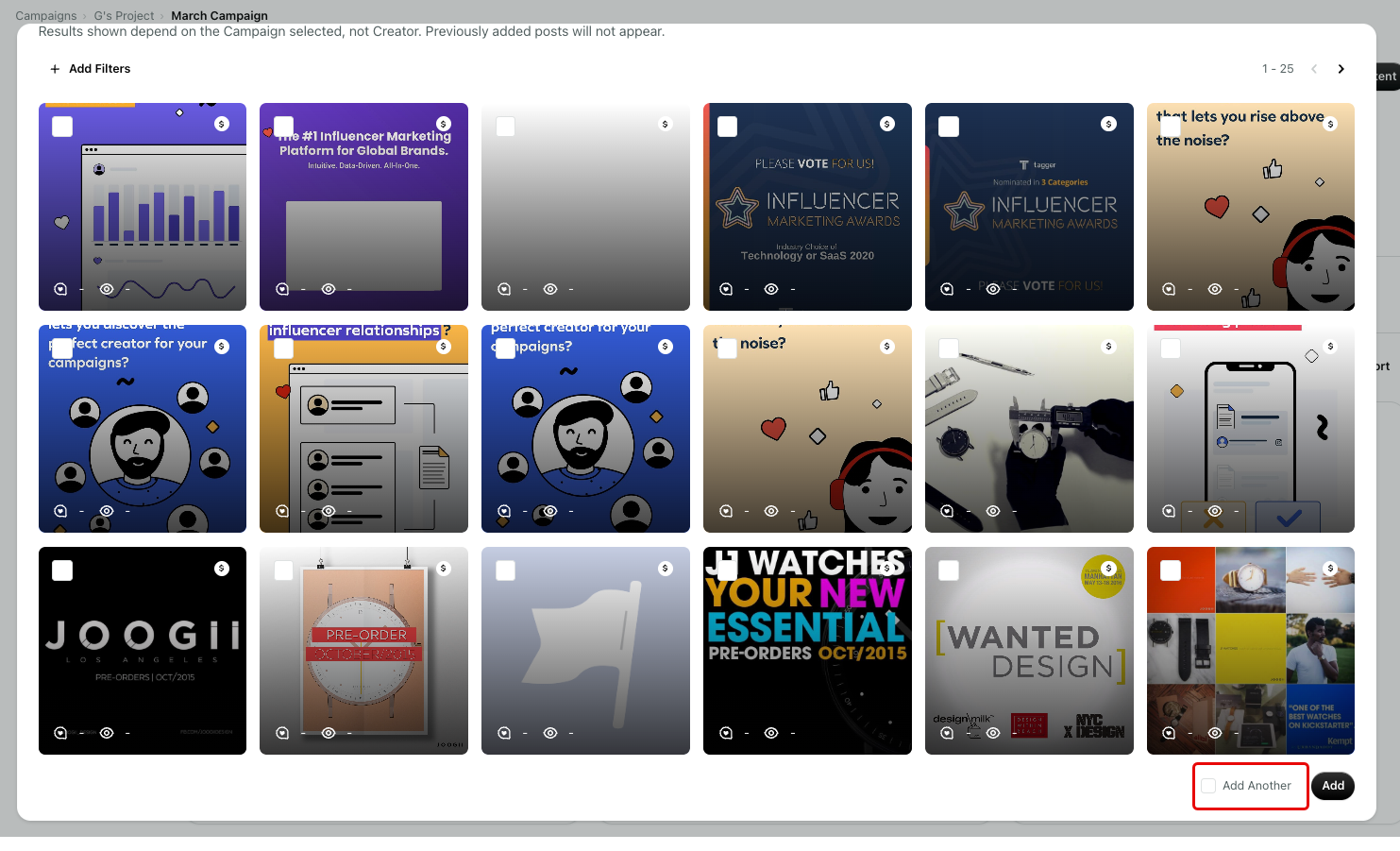The width and height of the screenshot is (1400, 851).
Task: Check the white flag placeholder post
Action: pos(506,570)
